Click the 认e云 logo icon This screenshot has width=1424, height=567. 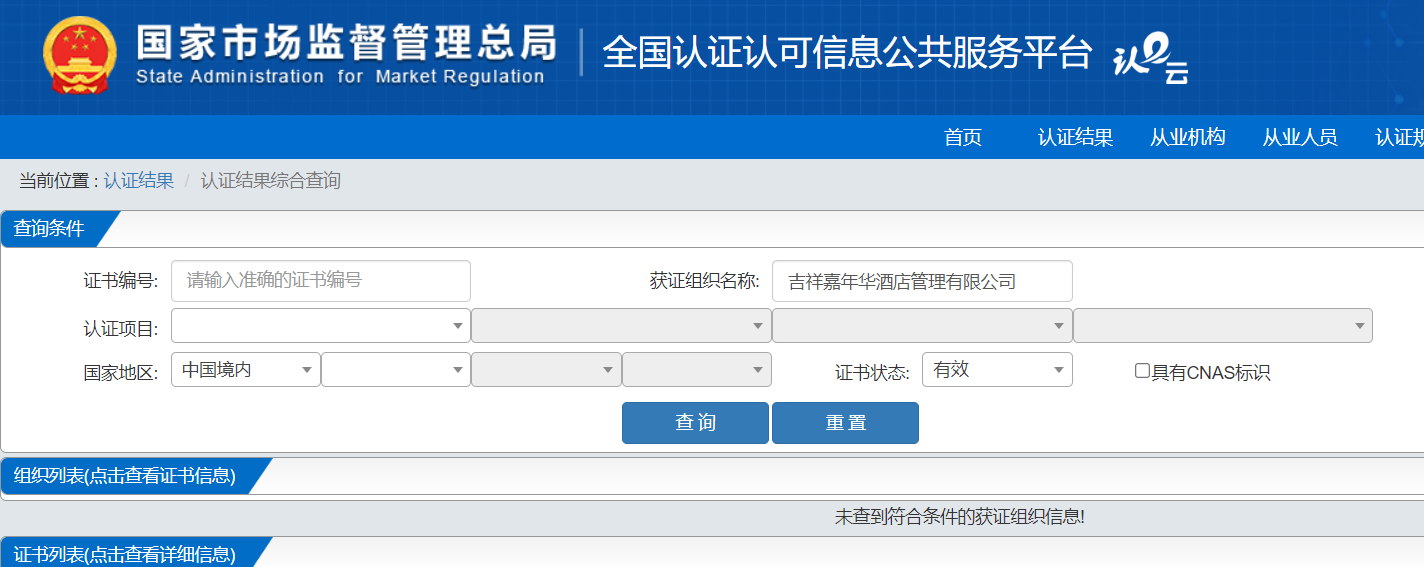[1150, 58]
